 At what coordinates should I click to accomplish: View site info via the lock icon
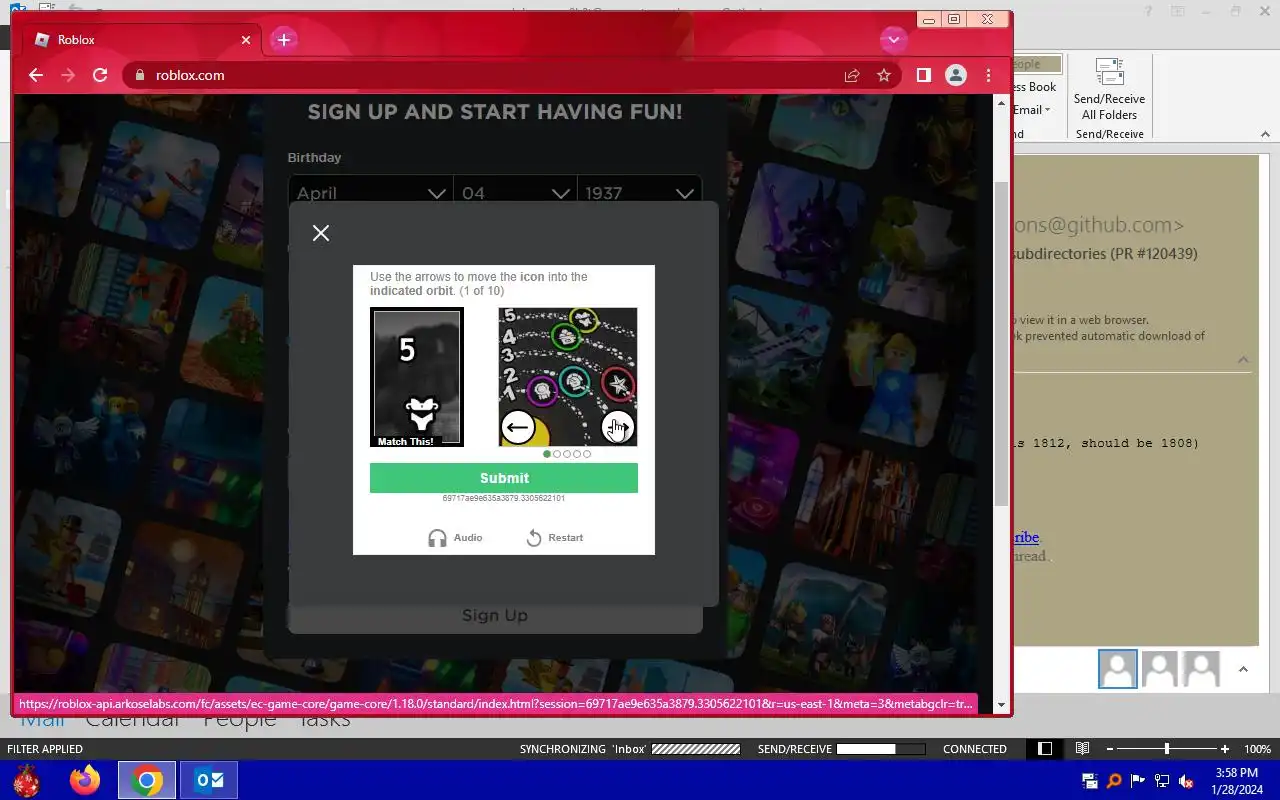pyautogui.click(x=139, y=75)
